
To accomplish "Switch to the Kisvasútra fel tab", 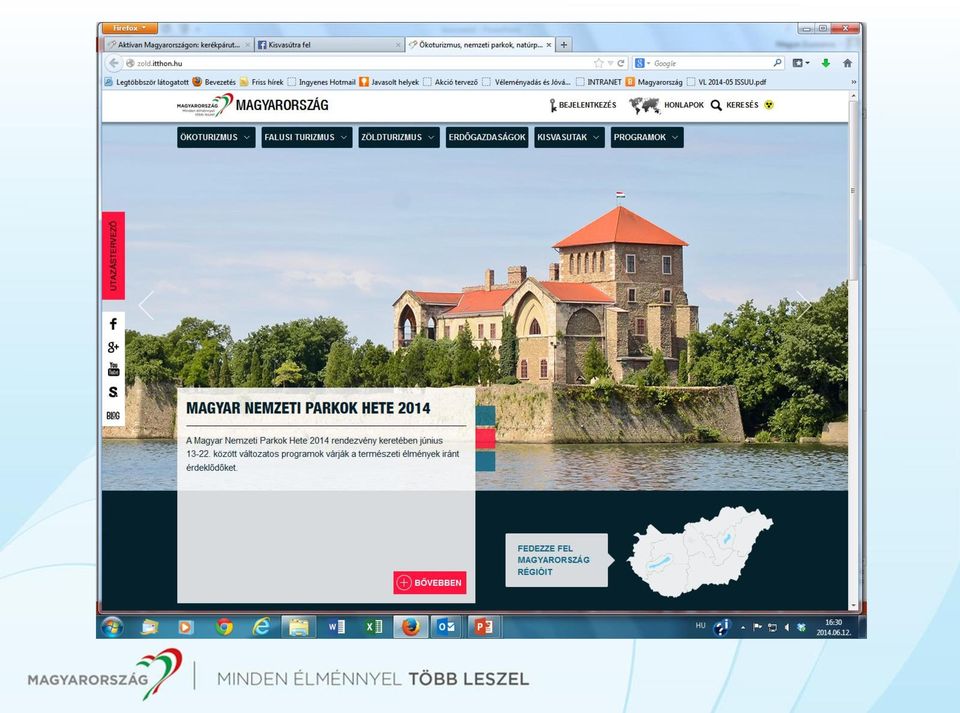I will tap(329, 45).
